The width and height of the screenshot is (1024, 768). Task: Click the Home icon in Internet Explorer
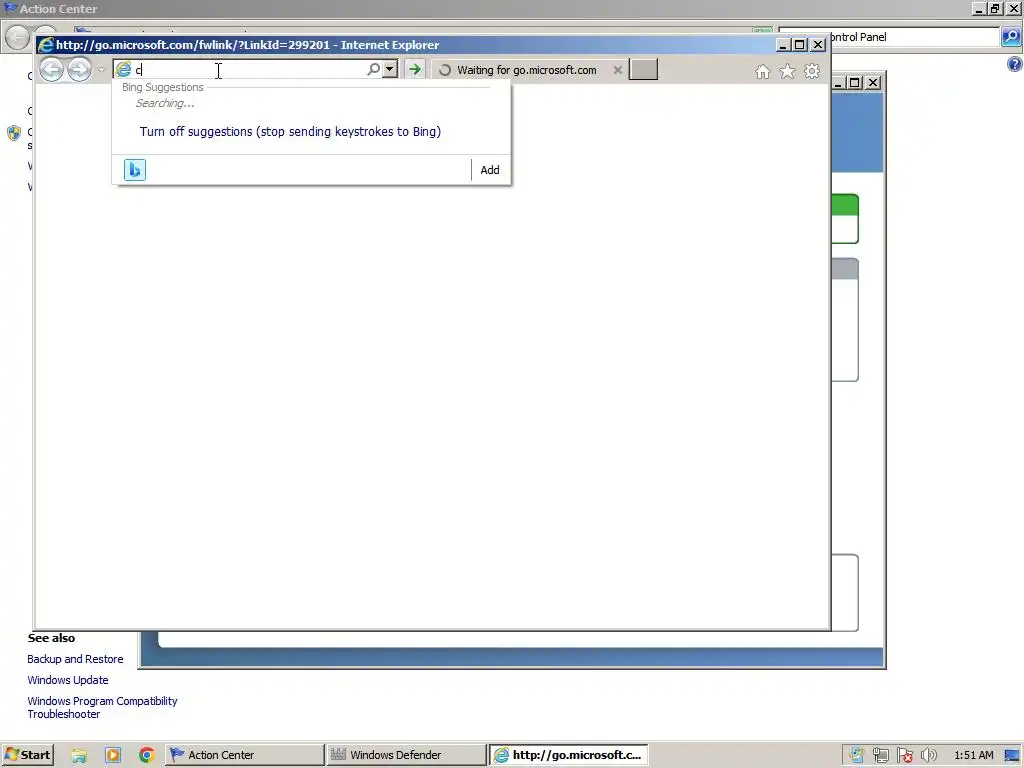click(x=763, y=71)
